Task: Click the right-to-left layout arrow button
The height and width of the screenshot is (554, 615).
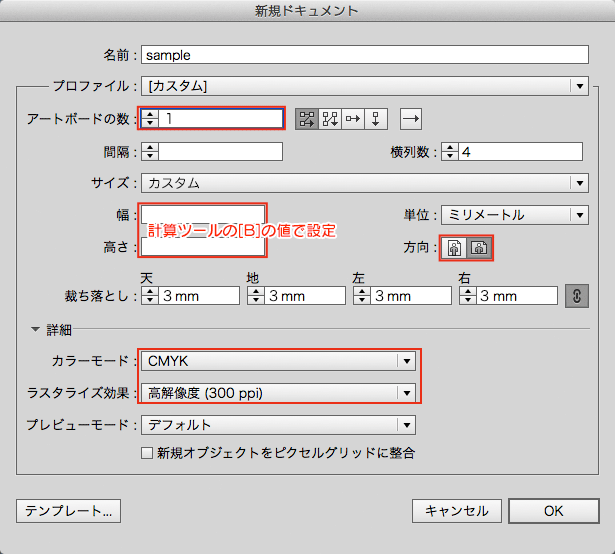Action: coord(411,118)
